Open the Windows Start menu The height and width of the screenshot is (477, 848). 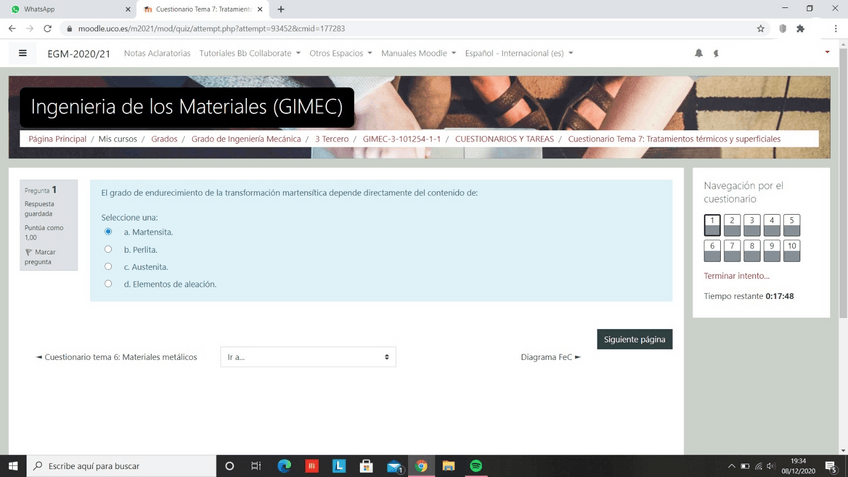(x=13, y=466)
